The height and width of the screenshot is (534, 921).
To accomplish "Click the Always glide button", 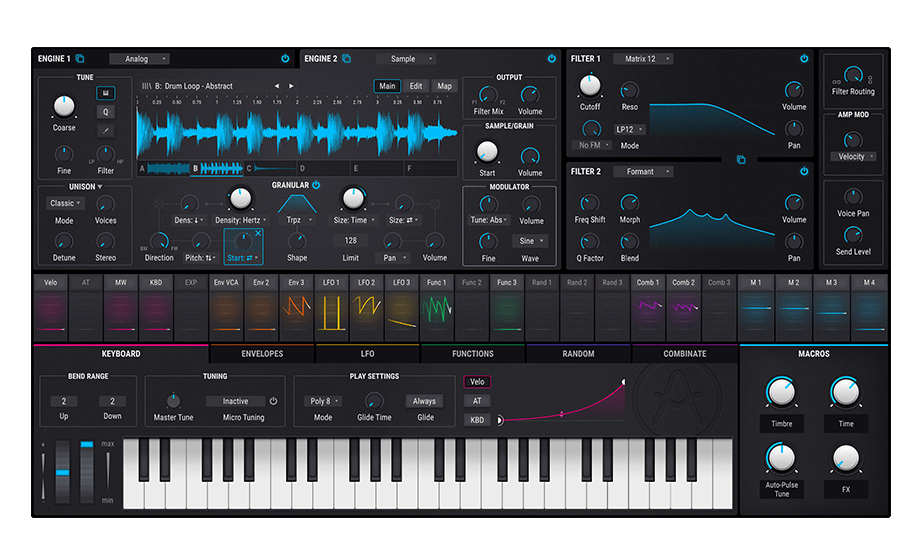I will tap(425, 401).
